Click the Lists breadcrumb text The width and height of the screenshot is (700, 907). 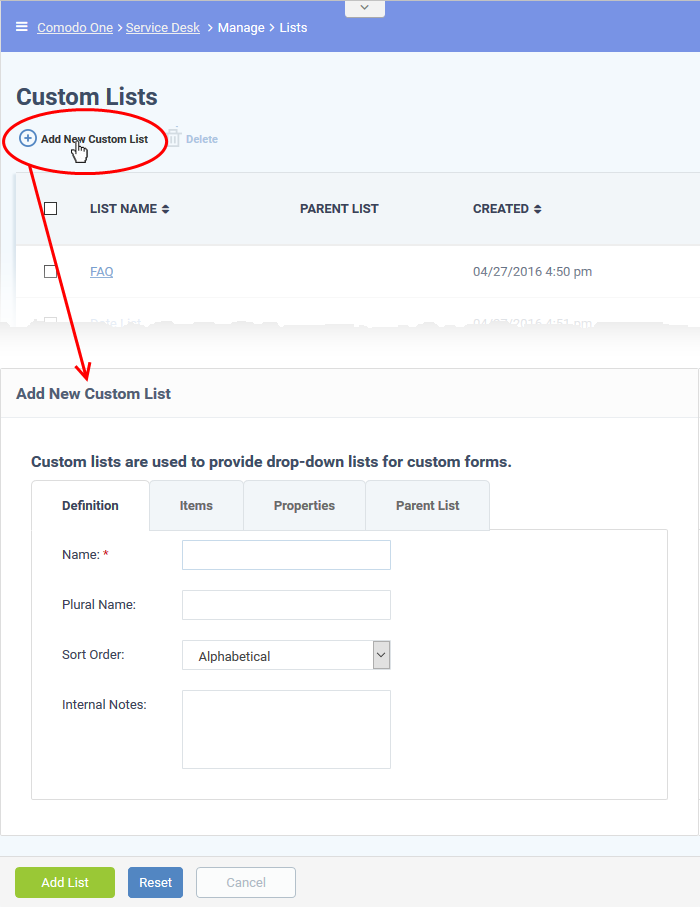coord(293,27)
